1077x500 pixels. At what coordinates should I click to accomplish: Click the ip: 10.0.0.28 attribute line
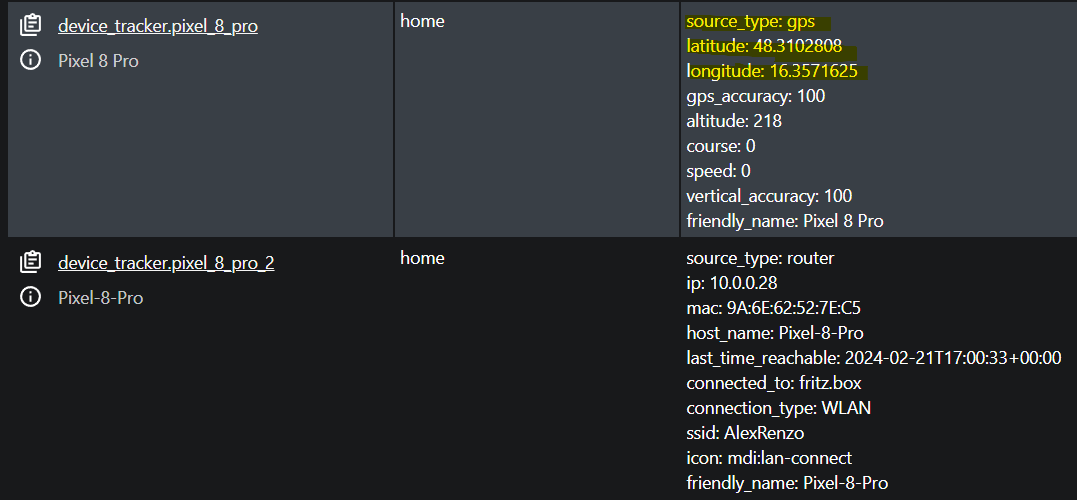[x=732, y=283]
